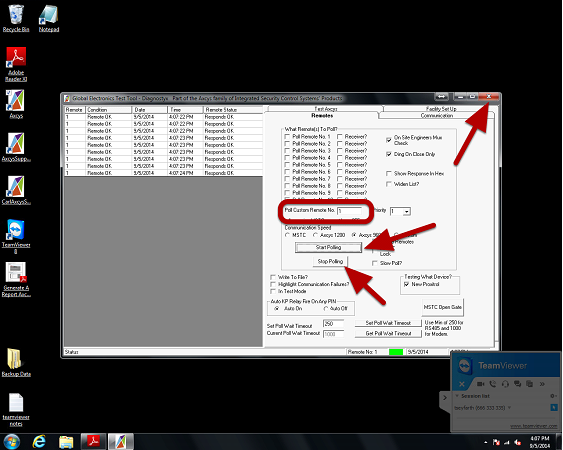Screen dimensions: 563x450
Task: Open the Axxys desktop shortcut
Action: [x=16, y=104]
